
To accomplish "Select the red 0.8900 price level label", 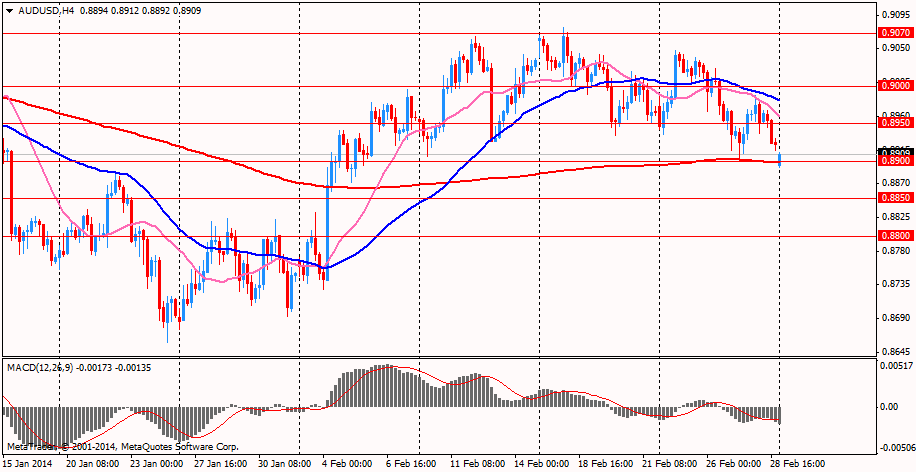I will coord(896,161).
